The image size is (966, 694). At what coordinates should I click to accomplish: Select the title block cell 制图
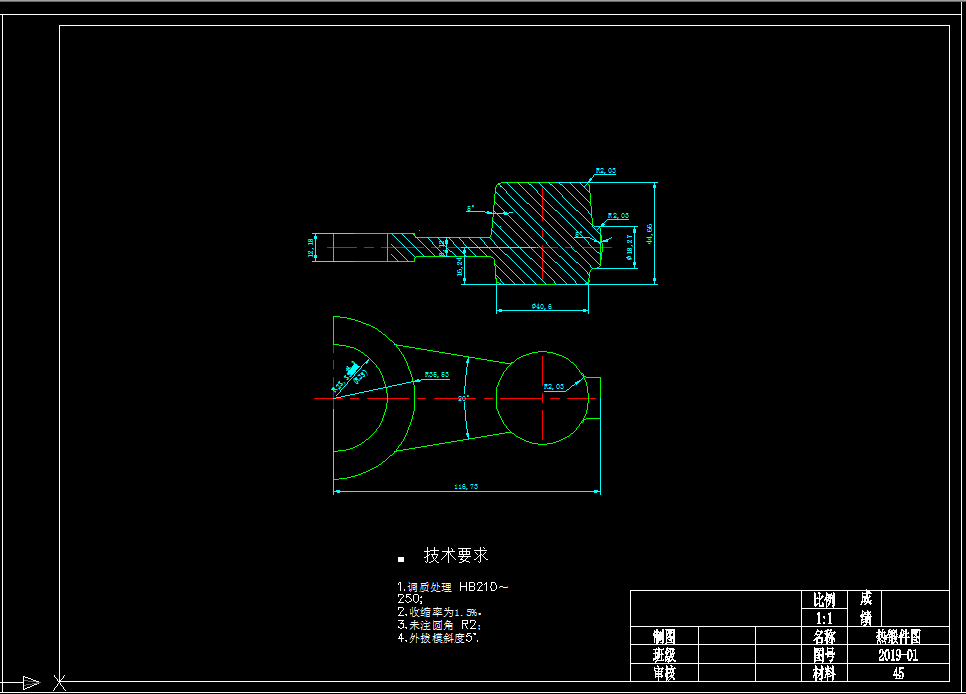pos(664,637)
